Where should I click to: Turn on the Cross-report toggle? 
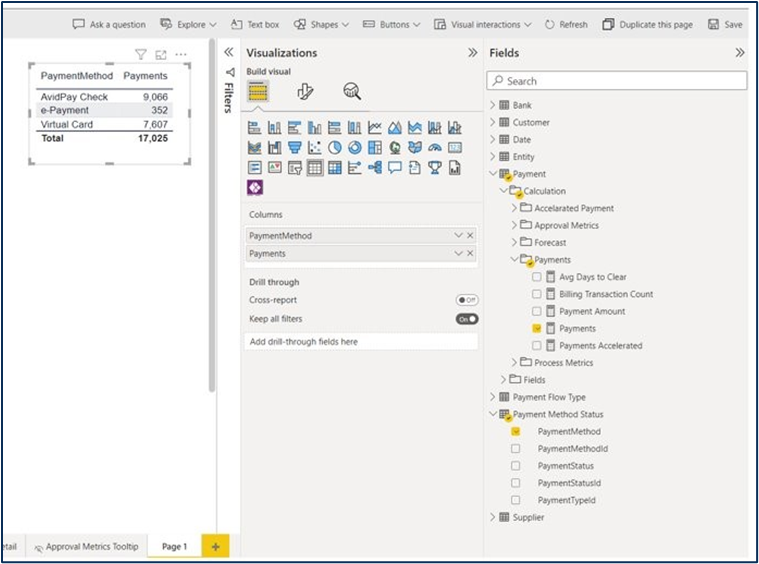coord(467,300)
